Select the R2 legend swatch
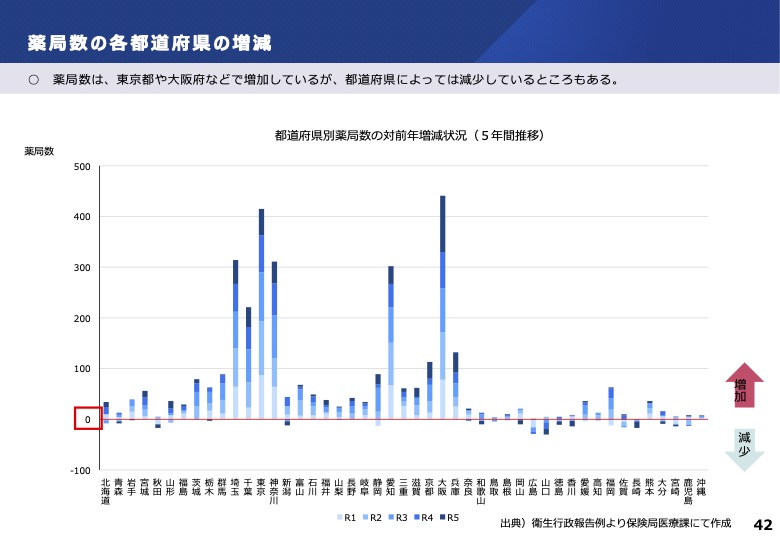The height and width of the screenshot is (540, 780). pos(366,518)
